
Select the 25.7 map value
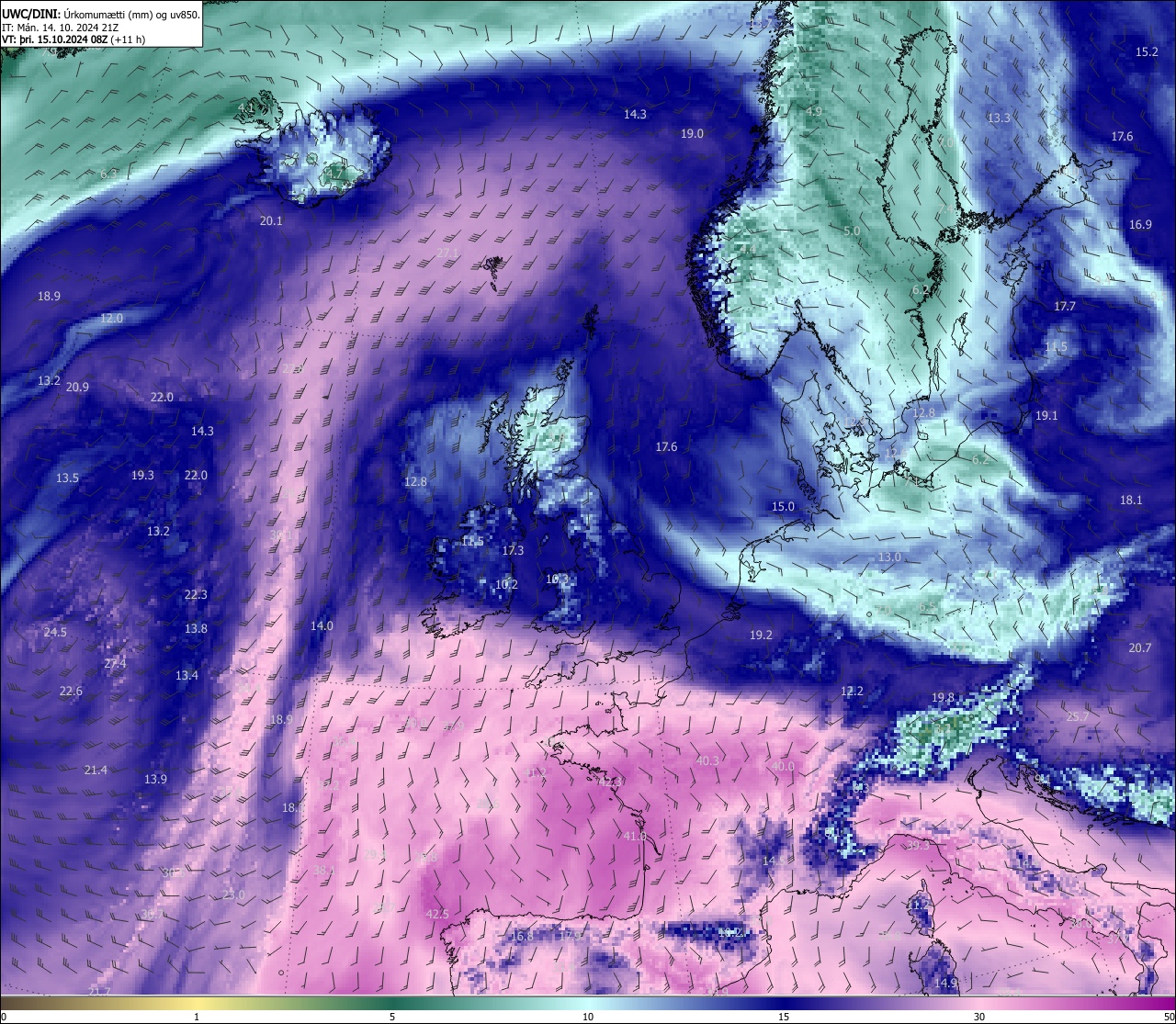click(x=1077, y=717)
